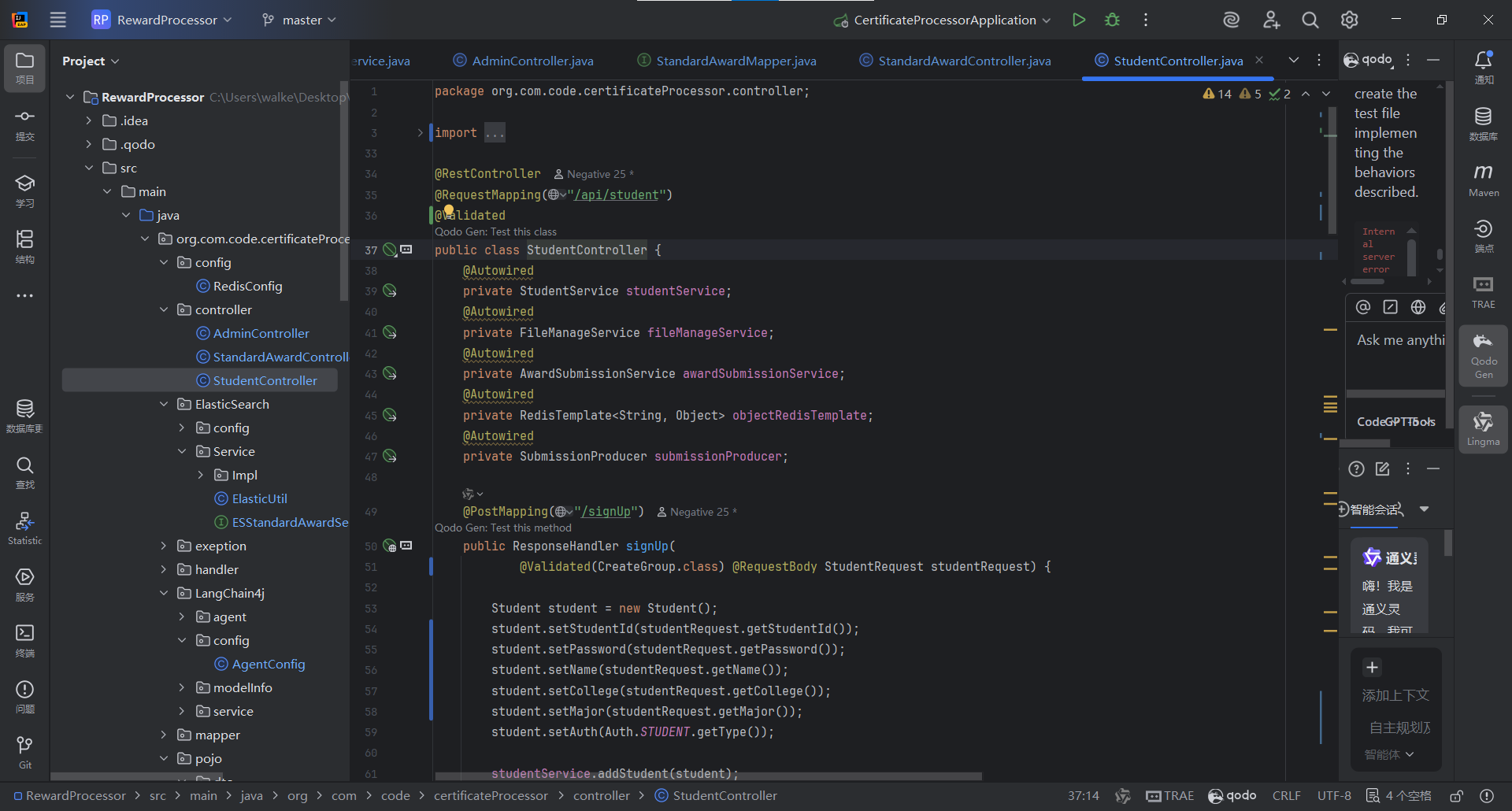This screenshot has width=1512, height=811.
Task: Expand the handler package
Action: coord(164,569)
